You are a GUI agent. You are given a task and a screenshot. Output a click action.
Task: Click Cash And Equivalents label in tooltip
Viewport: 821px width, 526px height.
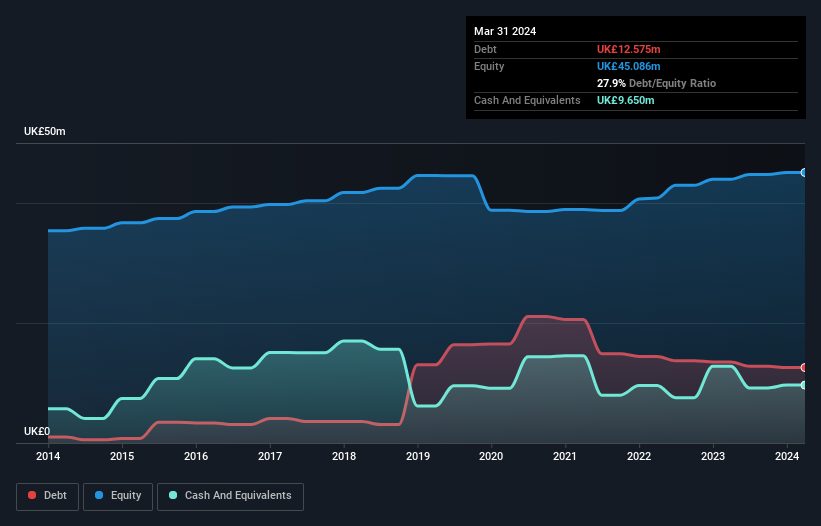(x=527, y=100)
